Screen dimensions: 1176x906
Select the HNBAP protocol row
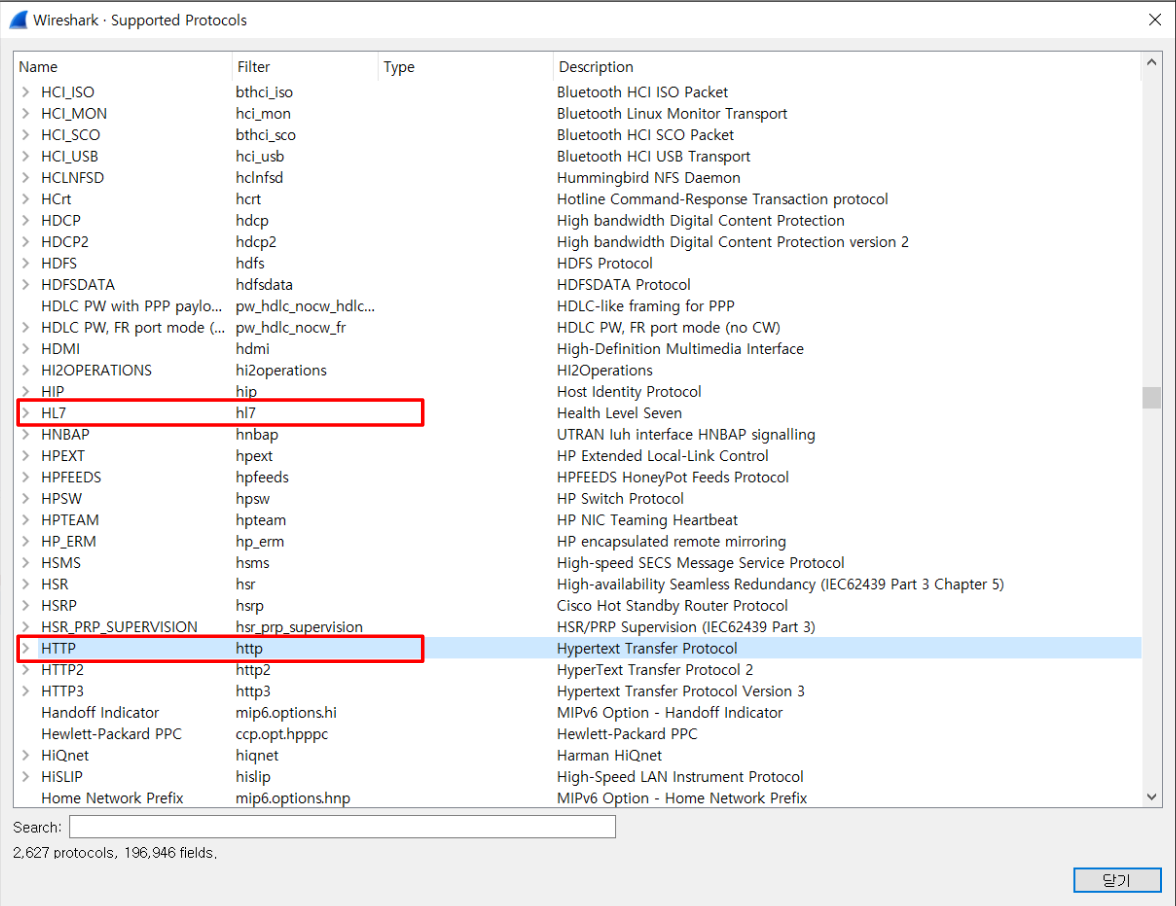(x=578, y=434)
